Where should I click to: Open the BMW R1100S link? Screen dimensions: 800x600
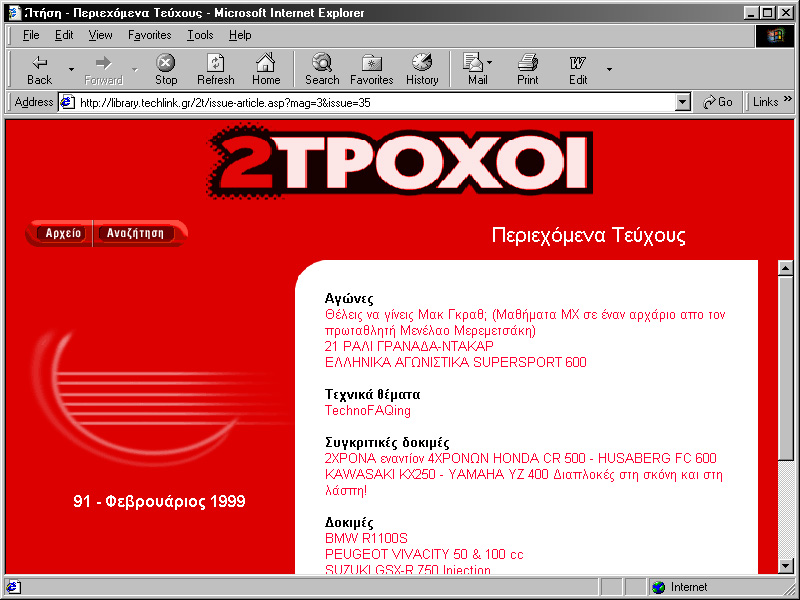(366, 538)
